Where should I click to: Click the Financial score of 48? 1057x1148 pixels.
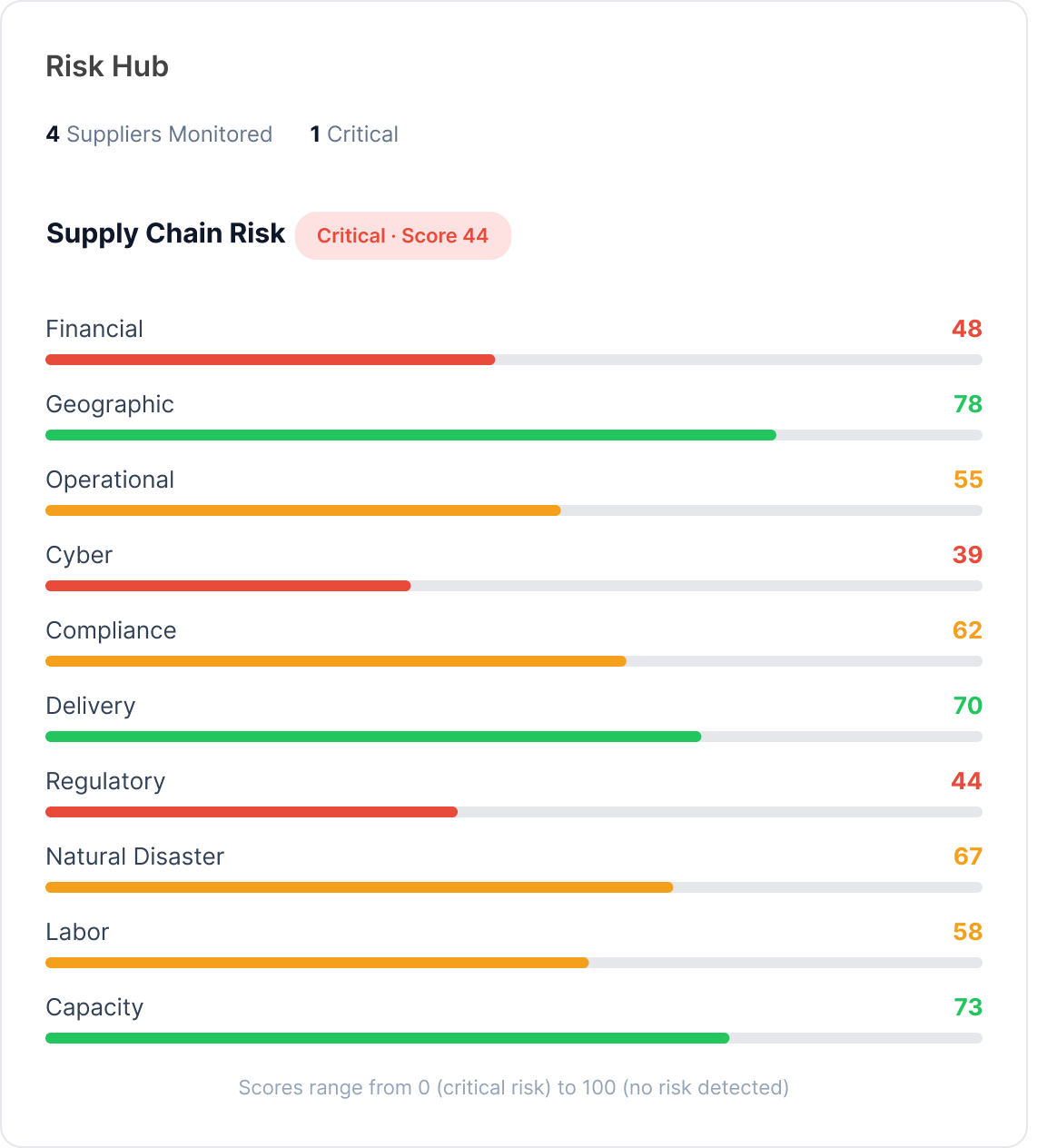[966, 329]
